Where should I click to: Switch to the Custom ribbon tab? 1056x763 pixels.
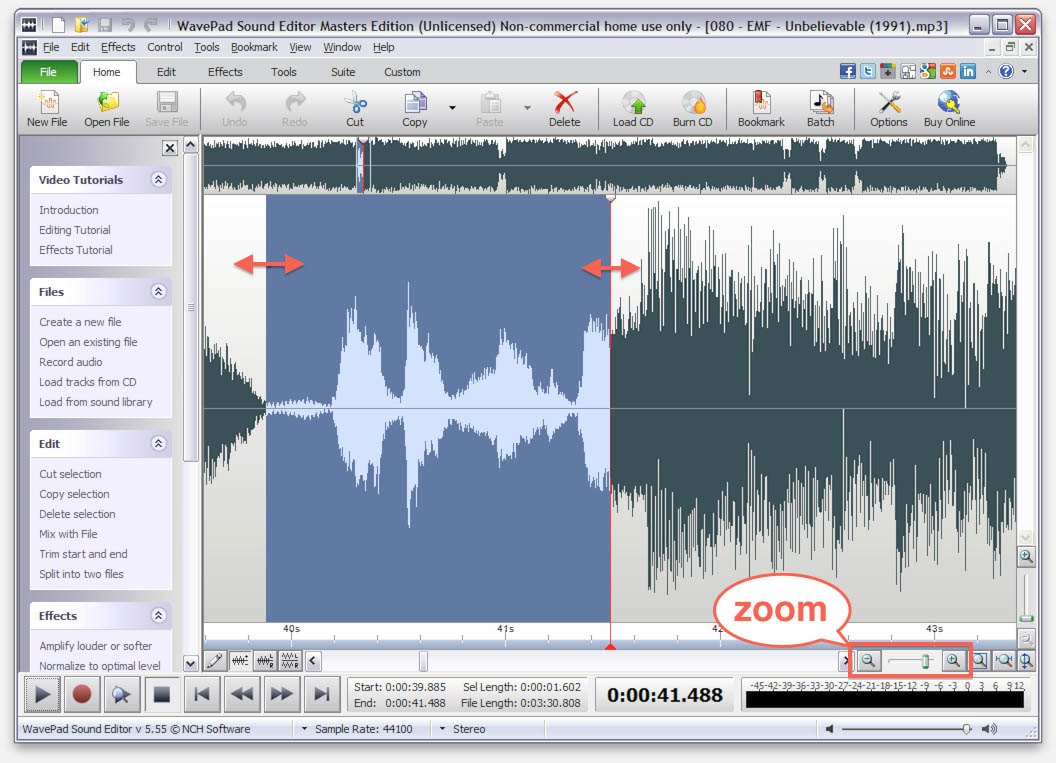[402, 72]
